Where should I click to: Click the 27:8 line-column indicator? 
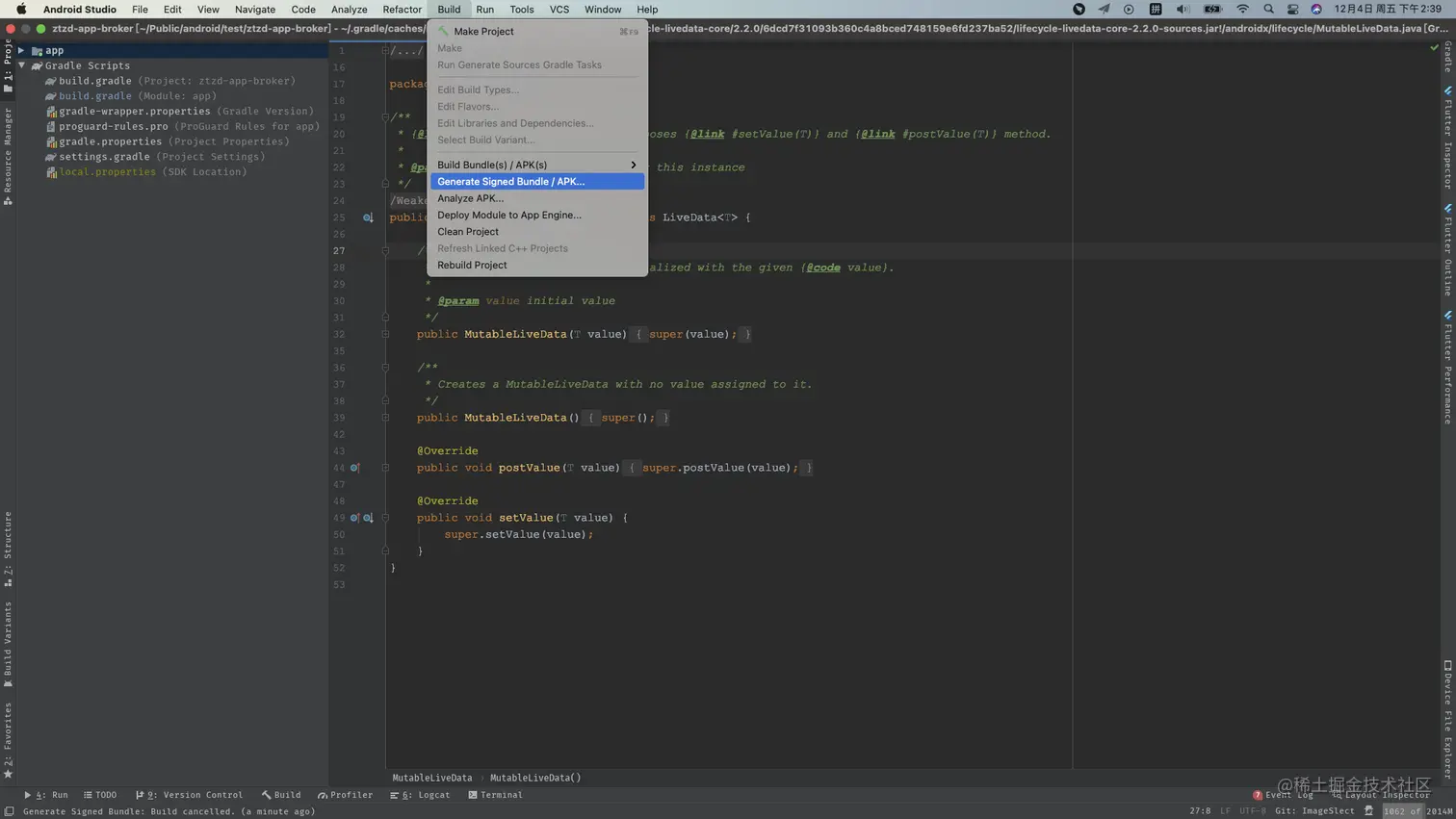[1200, 811]
